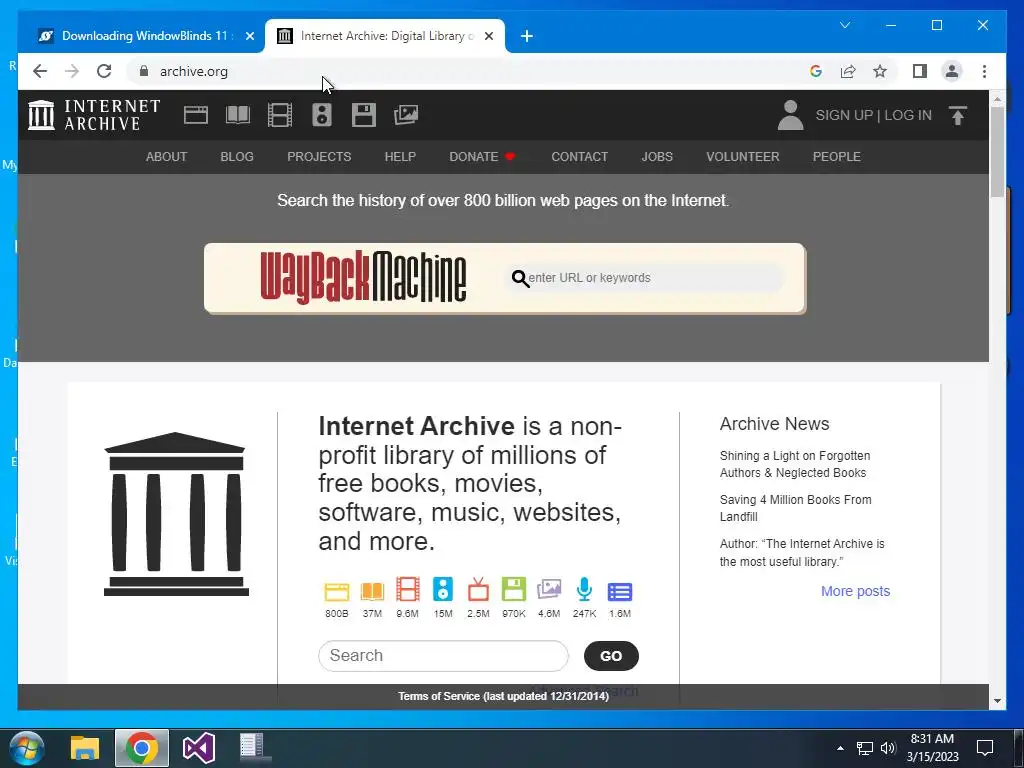The width and height of the screenshot is (1024, 768).
Task: Open Visual Studio from the taskbar
Action: [x=199, y=748]
